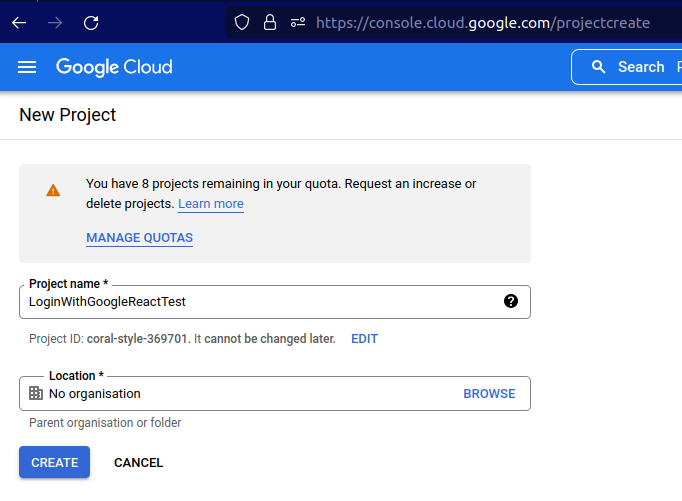The width and height of the screenshot is (682, 501).
Task: Click the orange quota warning triangle icon
Action: [53, 190]
